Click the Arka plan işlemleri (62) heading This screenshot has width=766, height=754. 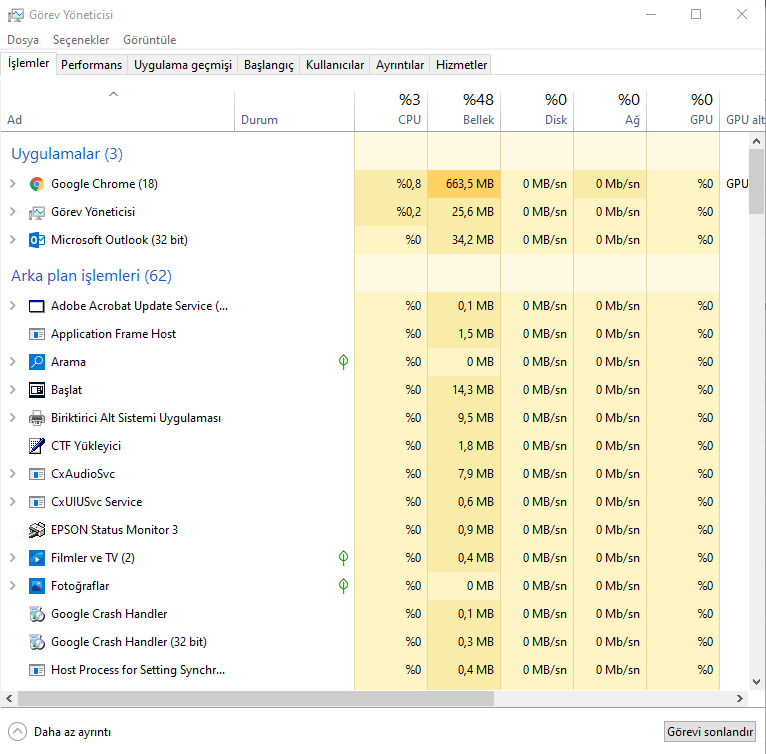[x=91, y=276]
